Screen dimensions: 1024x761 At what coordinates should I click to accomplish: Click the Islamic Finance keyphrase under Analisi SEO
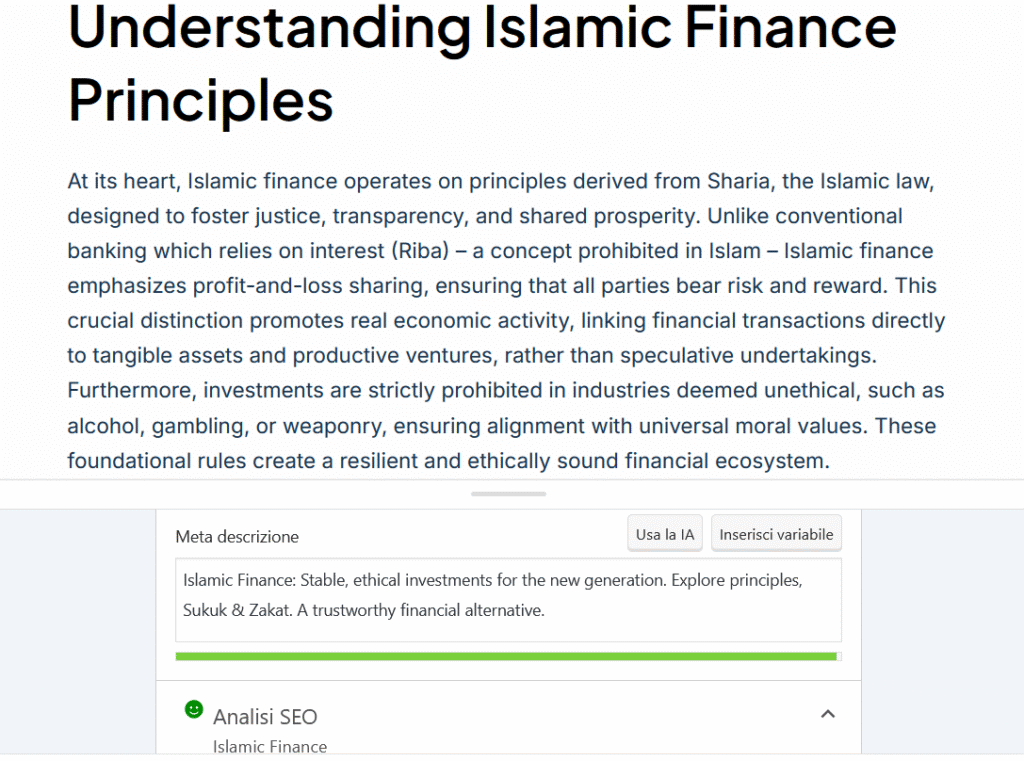(270, 747)
